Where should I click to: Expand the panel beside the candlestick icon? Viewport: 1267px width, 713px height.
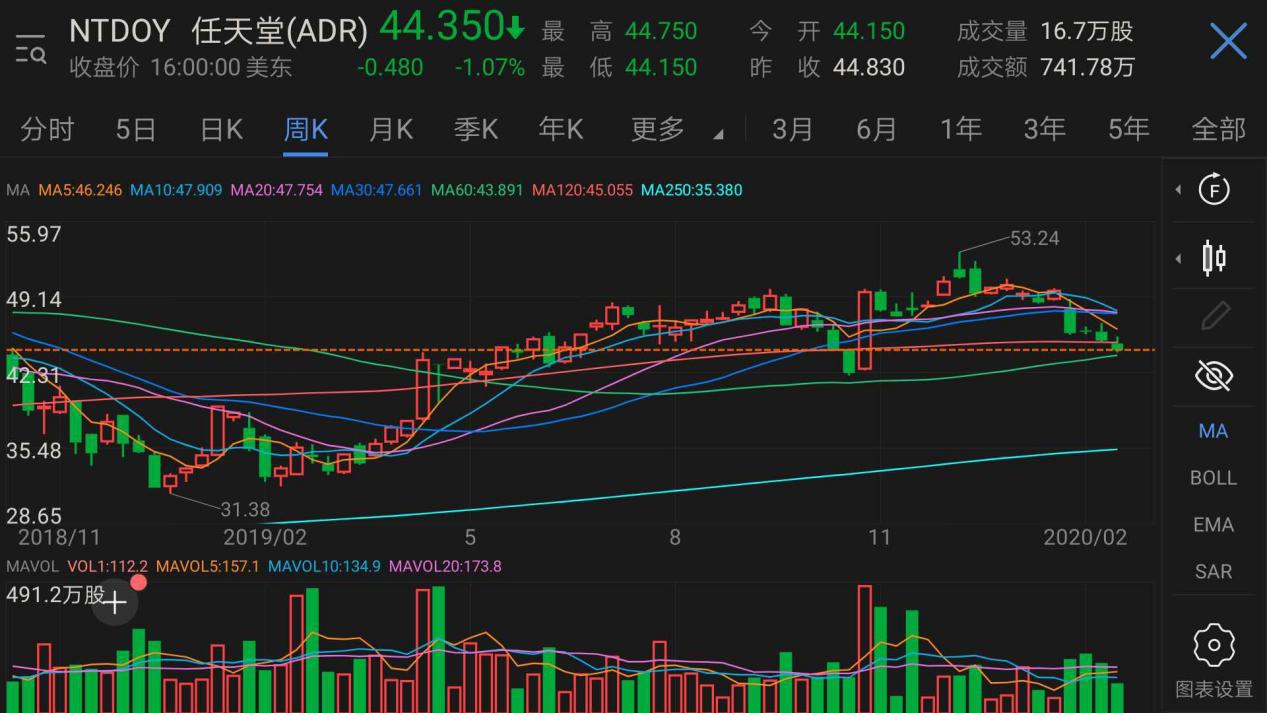point(1176,257)
